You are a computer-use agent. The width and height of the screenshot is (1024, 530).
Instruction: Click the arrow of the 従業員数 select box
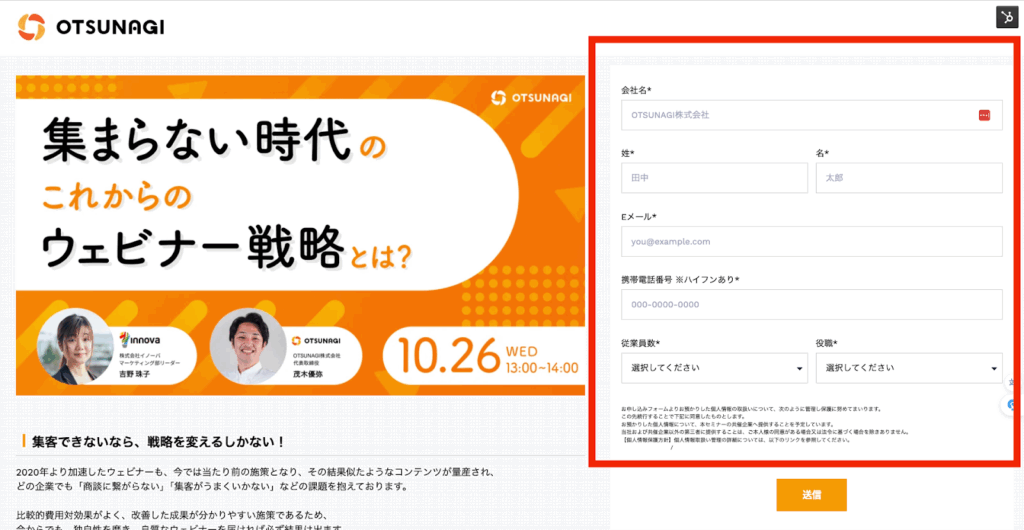(x=799, y=369)
